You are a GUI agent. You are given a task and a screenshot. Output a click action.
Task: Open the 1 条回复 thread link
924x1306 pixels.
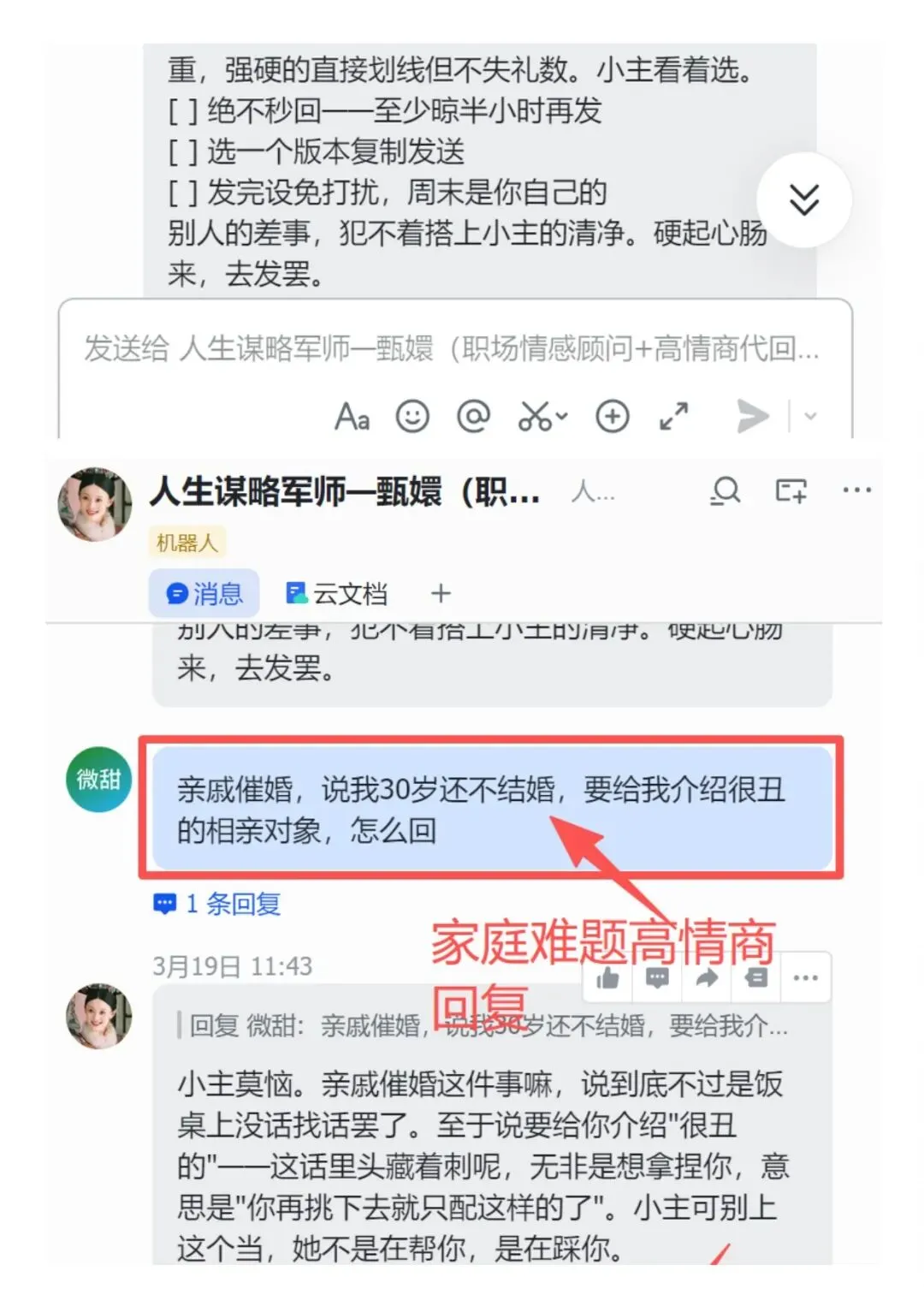click(x=217, y=904)
